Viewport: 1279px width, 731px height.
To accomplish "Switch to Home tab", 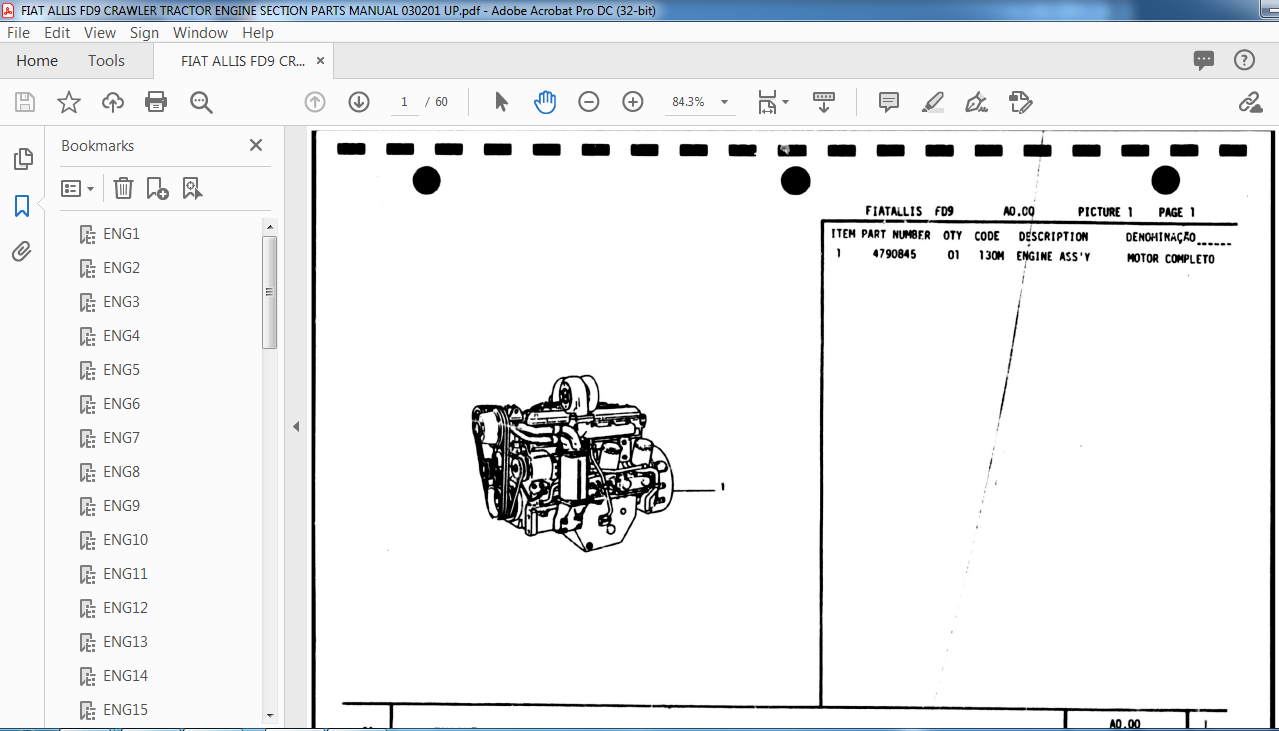I will (37, 61).
